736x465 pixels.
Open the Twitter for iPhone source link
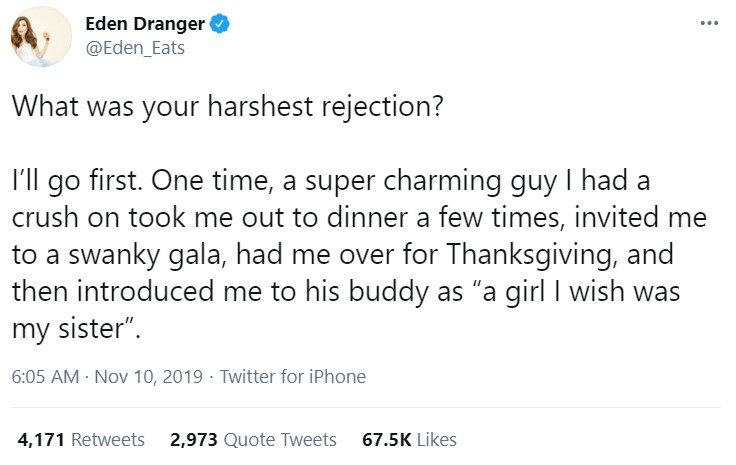292,377
